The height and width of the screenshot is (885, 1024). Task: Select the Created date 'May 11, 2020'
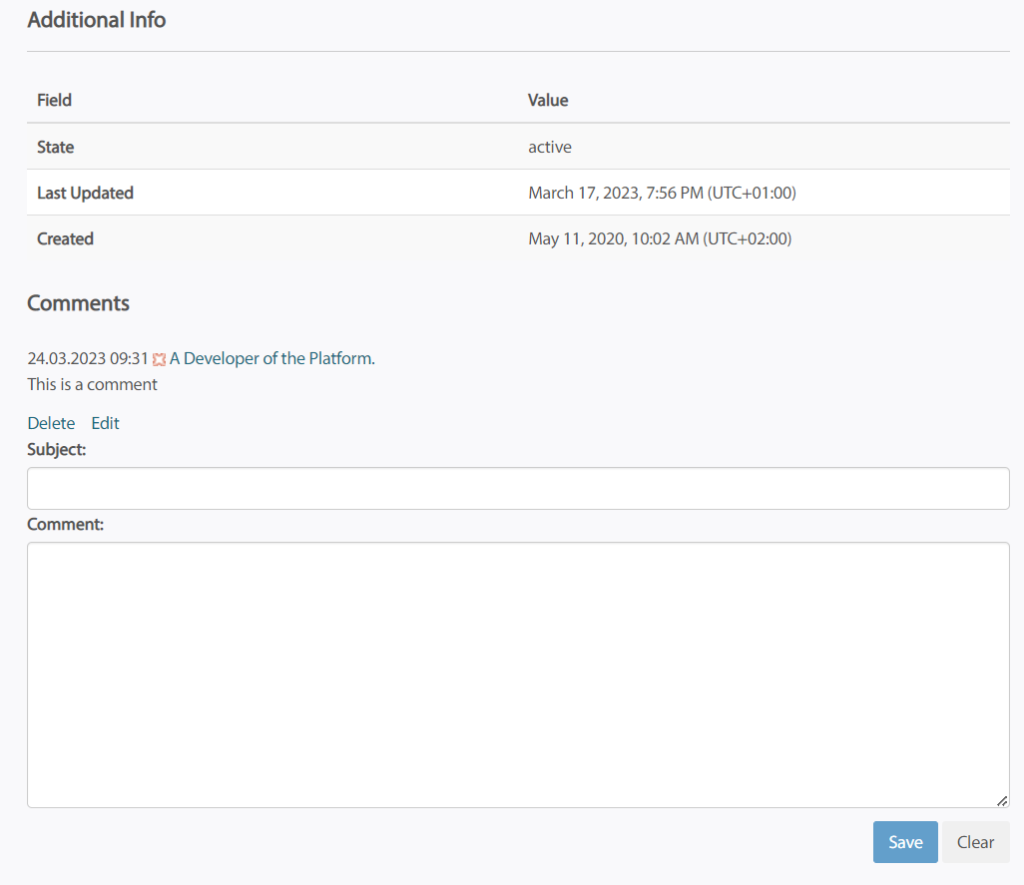click(576, 238)
